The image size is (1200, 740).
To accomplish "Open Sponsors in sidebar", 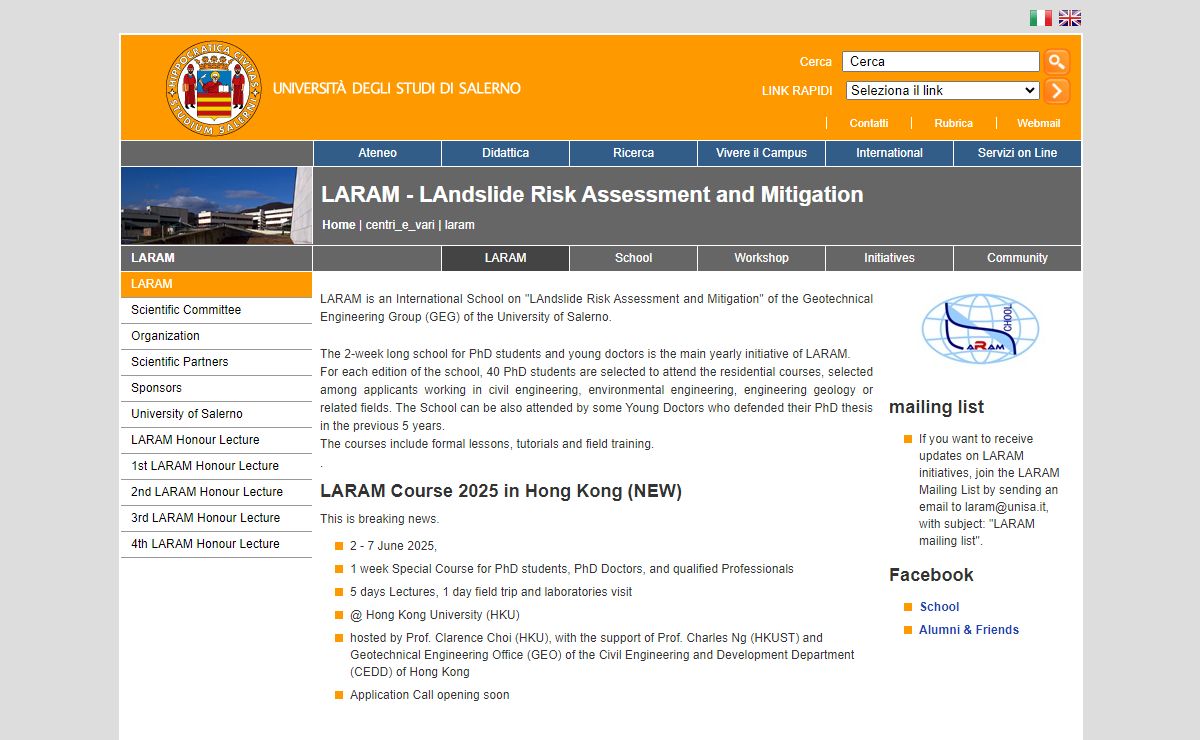I will point(216,388).
